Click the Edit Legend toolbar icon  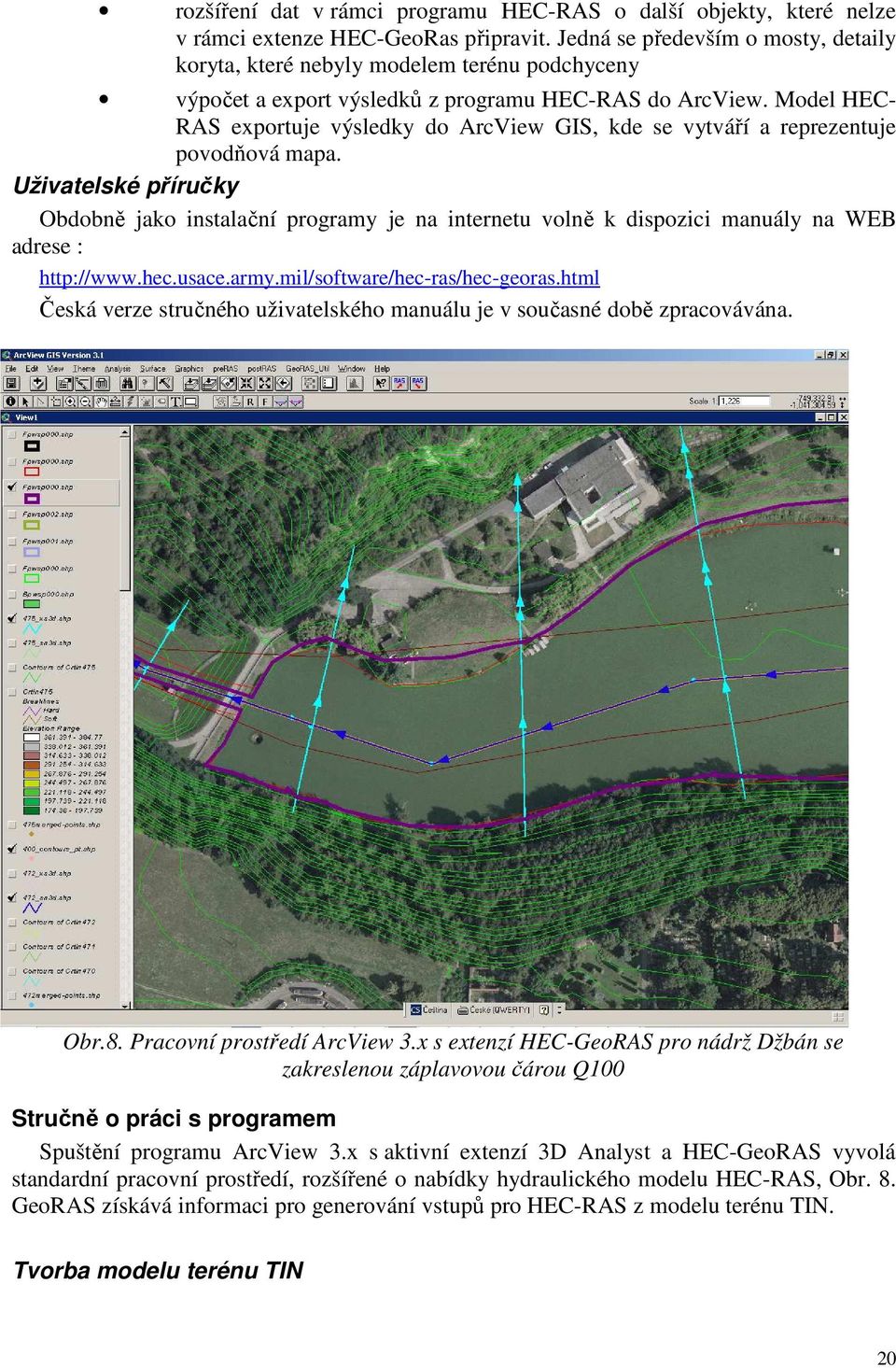(x=82, y=383)
